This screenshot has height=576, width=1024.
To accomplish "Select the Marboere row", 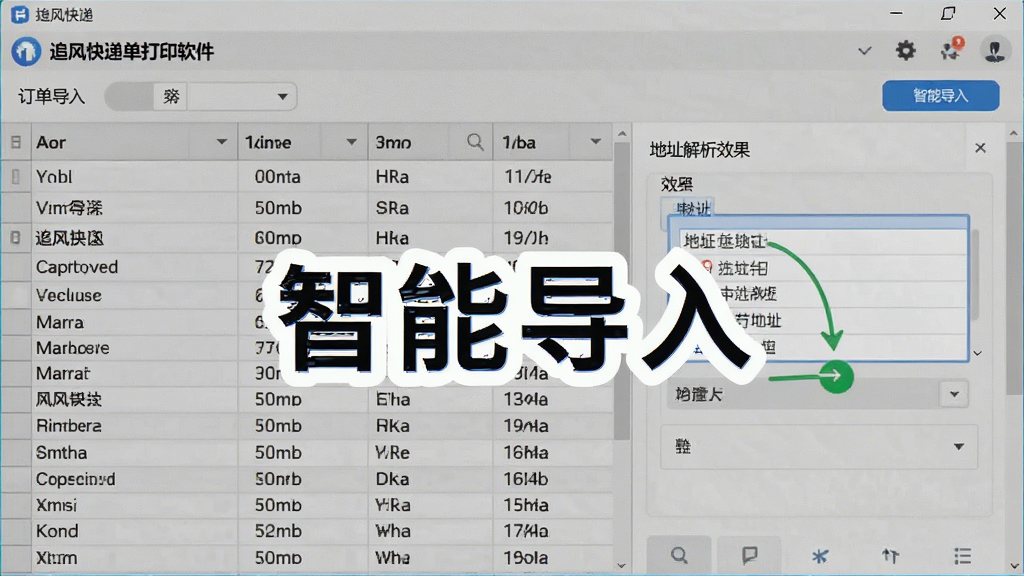I will tap(307, 347).
